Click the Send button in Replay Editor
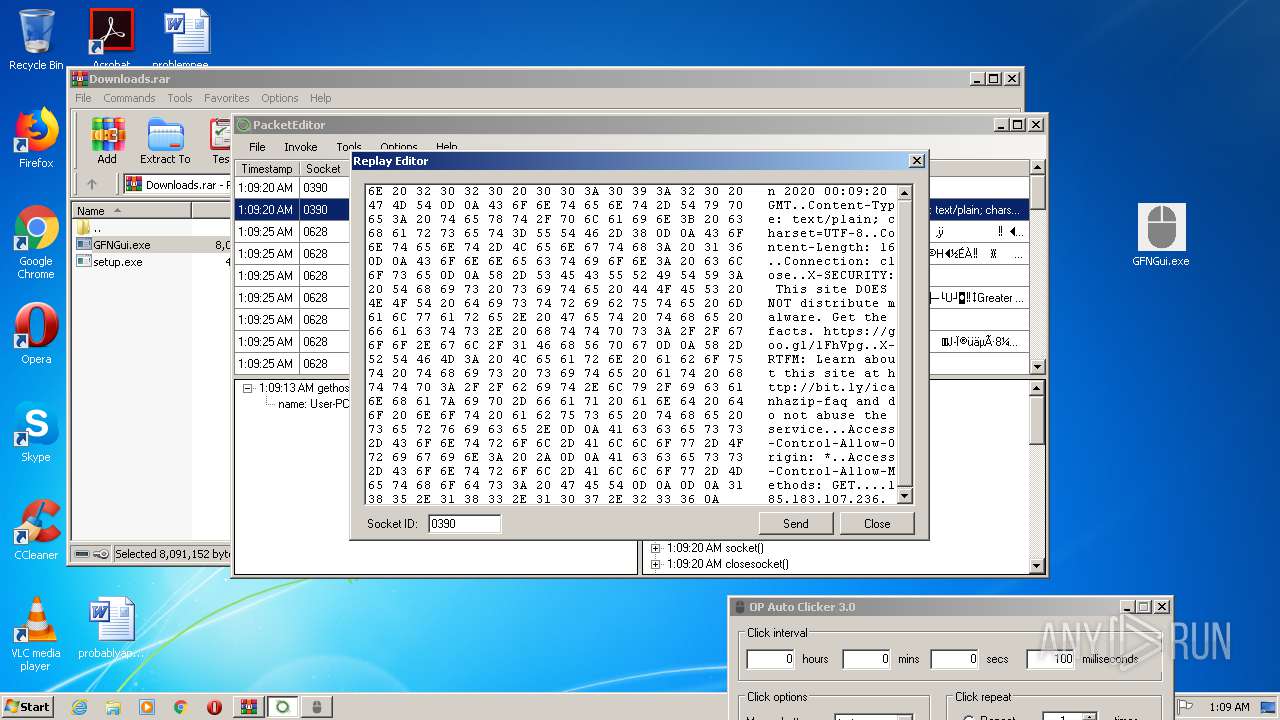Viewport: 1280px width, 720px height. [x=796, y=523]
